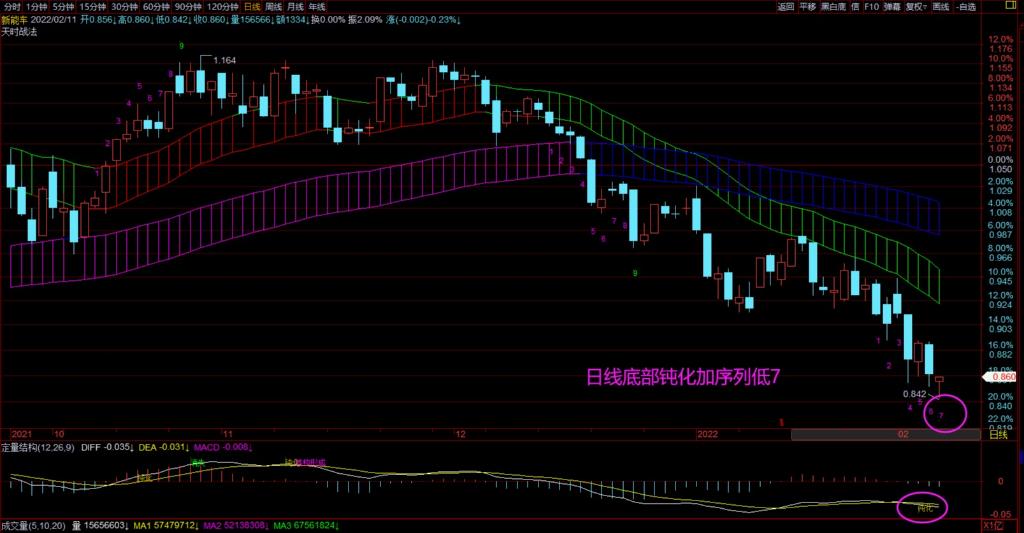Remove stock via -自选 watchlist button
1024x533 pixels.
point(966,7)
